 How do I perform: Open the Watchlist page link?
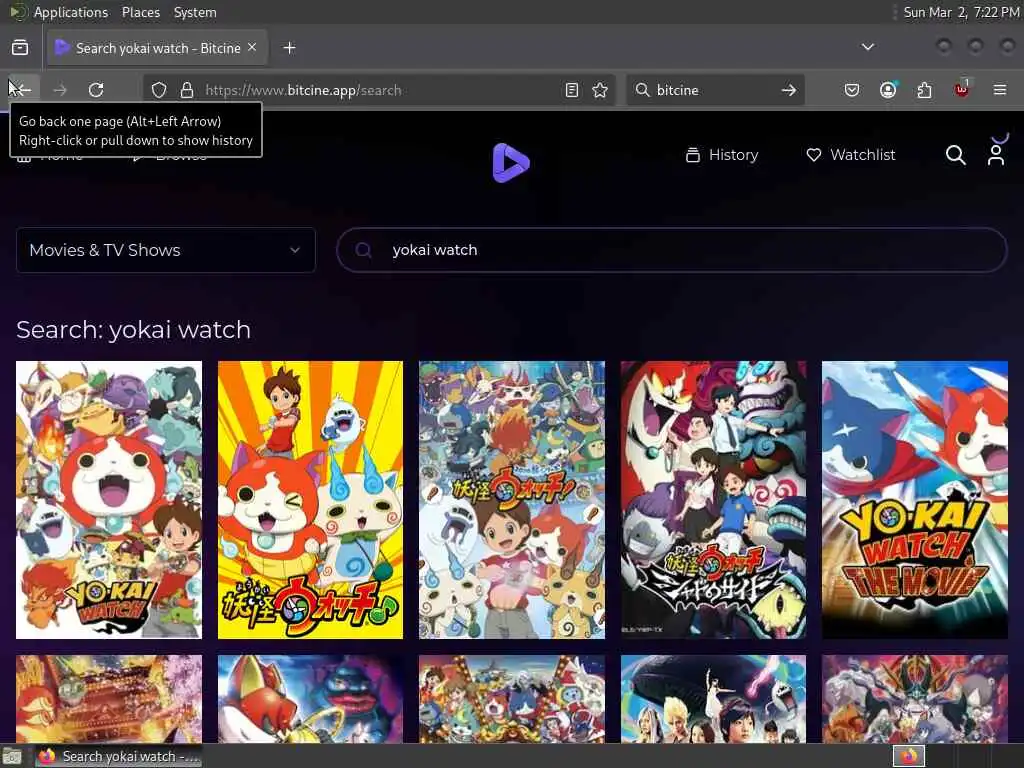click(851, 155)
